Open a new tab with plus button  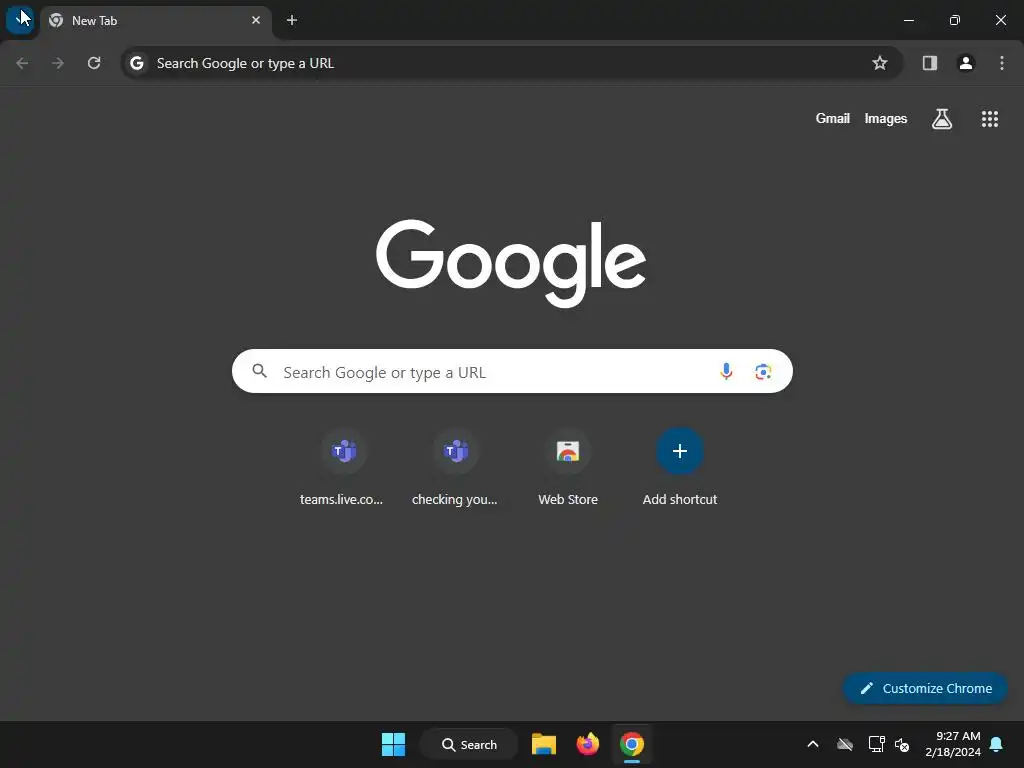click(x=292, y=20)
